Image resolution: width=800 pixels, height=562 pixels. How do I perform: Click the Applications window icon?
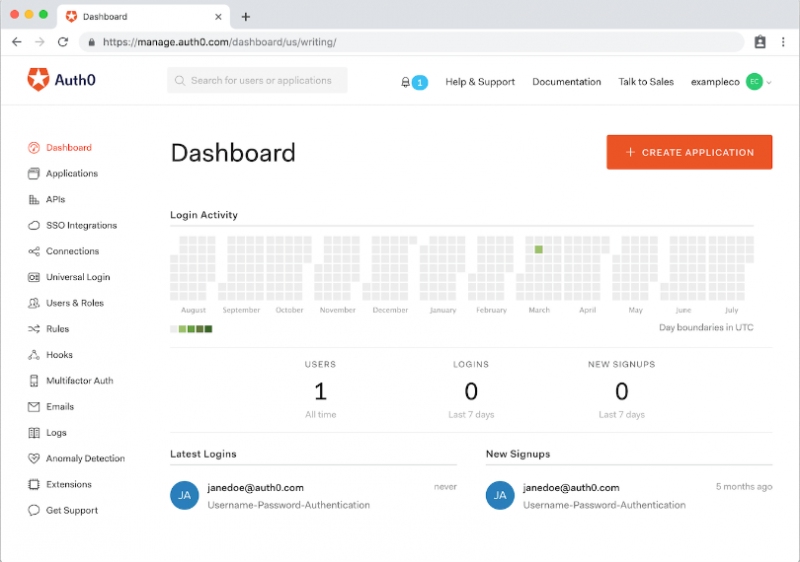point(34,174)
